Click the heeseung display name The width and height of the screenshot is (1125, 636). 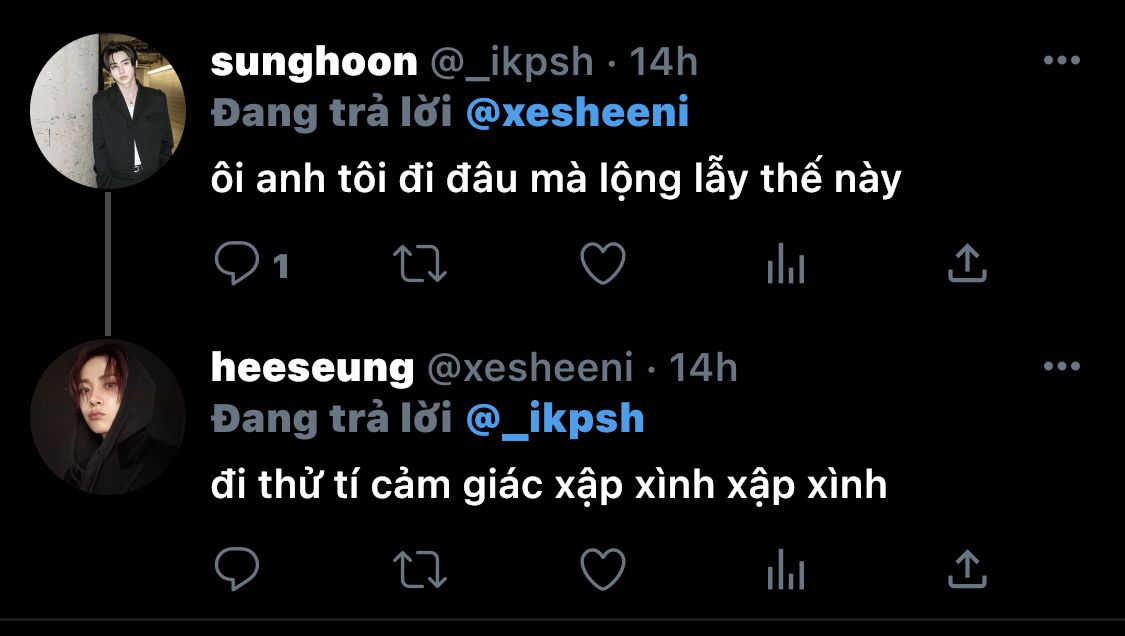[x=312, y=369]
